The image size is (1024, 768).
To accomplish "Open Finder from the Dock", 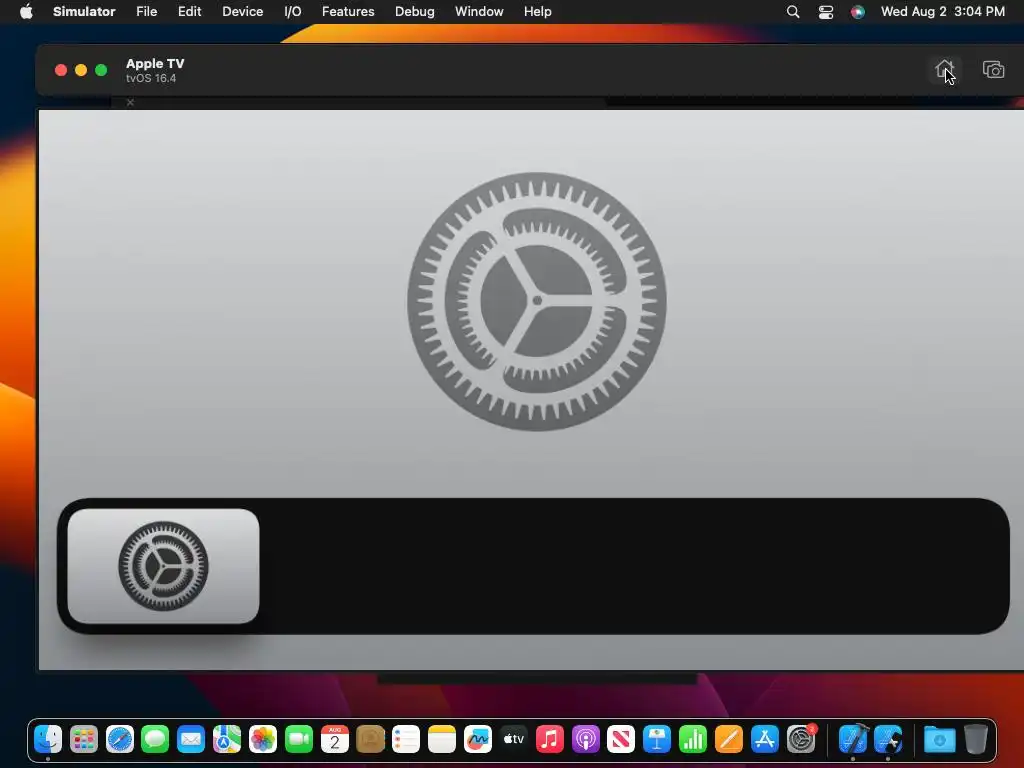I will (48, 739).
